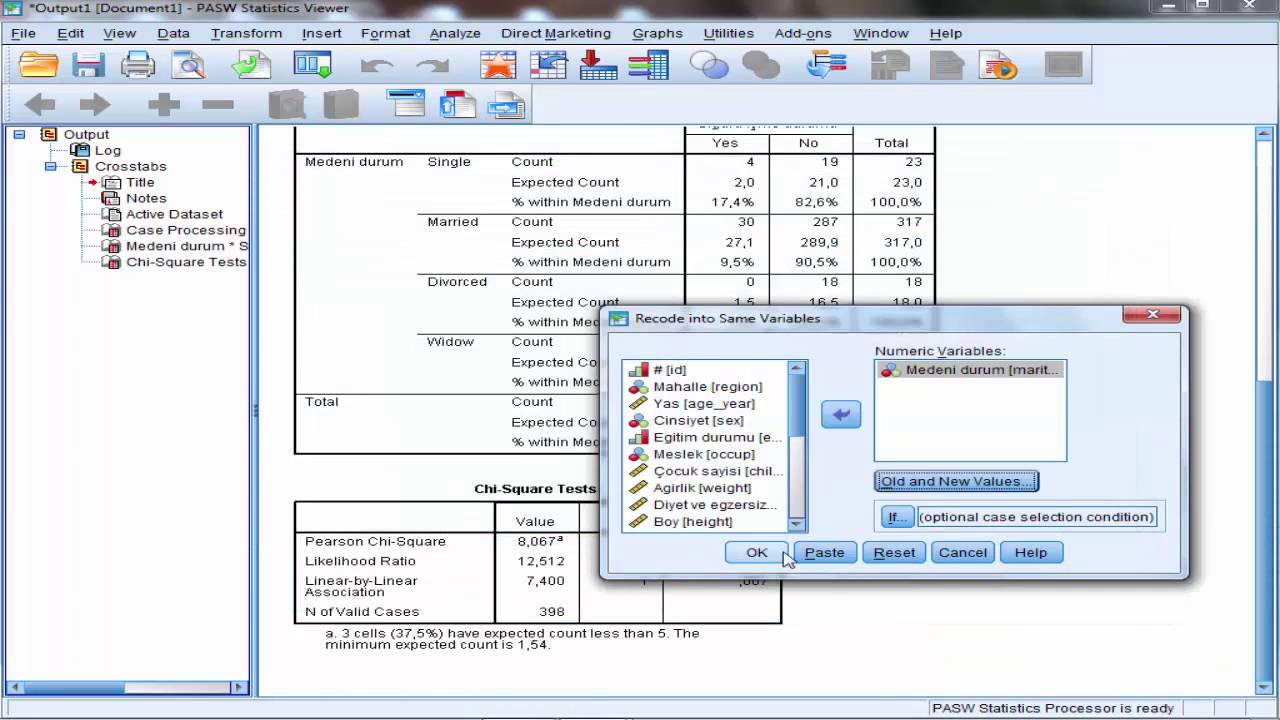Click the Promote left arrow icon
The width and height of the screenshot is (1280, 720).
pyautogui.click(x=40, y=104)
